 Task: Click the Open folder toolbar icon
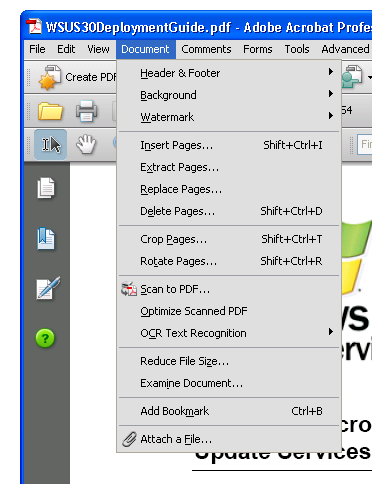(x=50, y=111)
